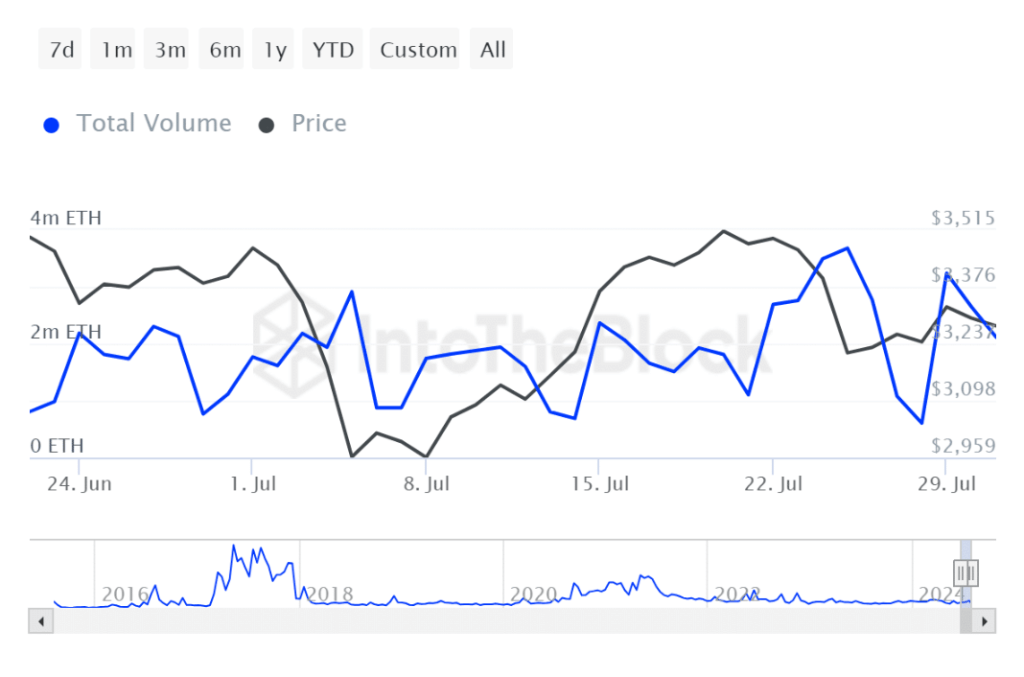Click the price line low at 8 Jul
The width and height of the screenshot is (1024, 677).
click(427, 457)
